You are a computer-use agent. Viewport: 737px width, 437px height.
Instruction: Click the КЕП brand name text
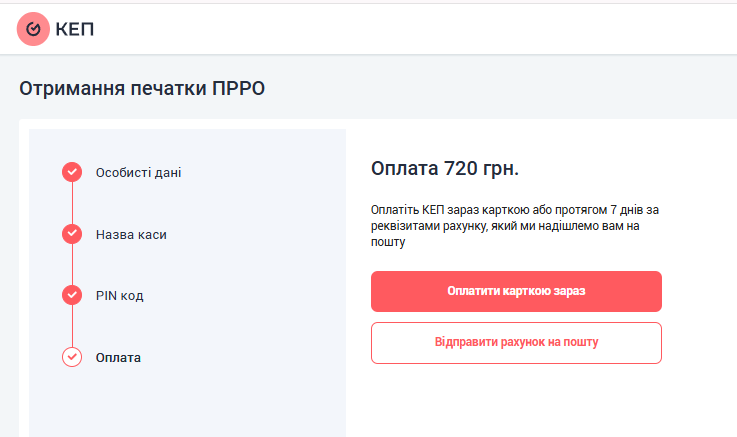click(75, 29)
